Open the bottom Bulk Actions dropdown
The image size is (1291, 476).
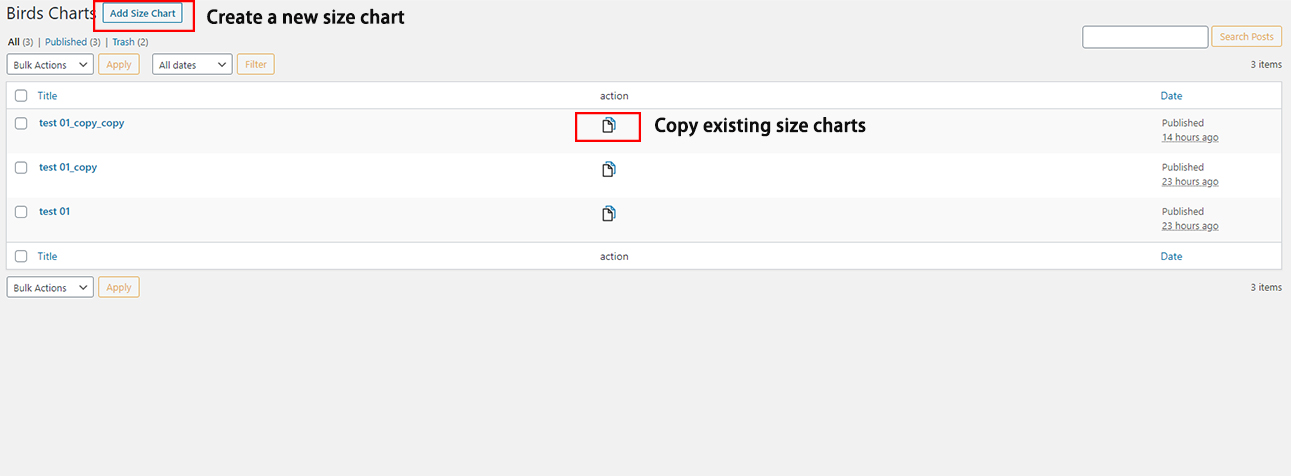point(50,288)
